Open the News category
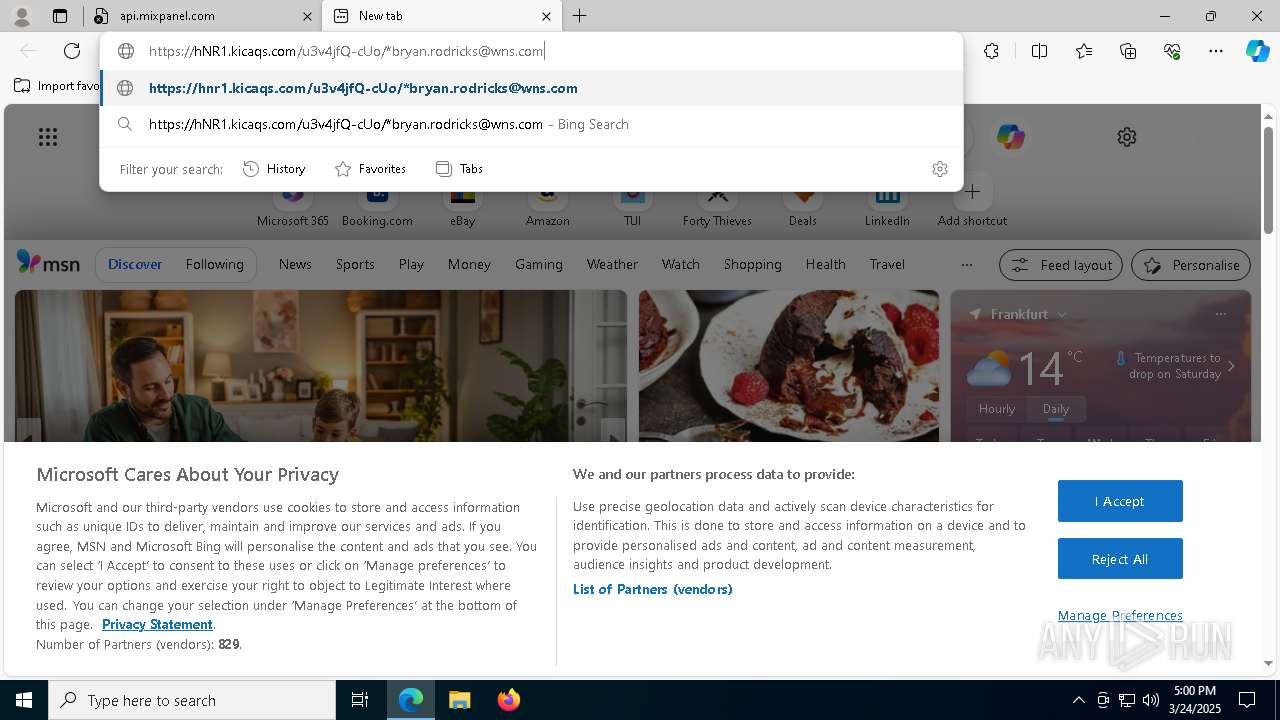Viewport: 1280px width, 720px height. pyautogui.click(x=295, y=265)
